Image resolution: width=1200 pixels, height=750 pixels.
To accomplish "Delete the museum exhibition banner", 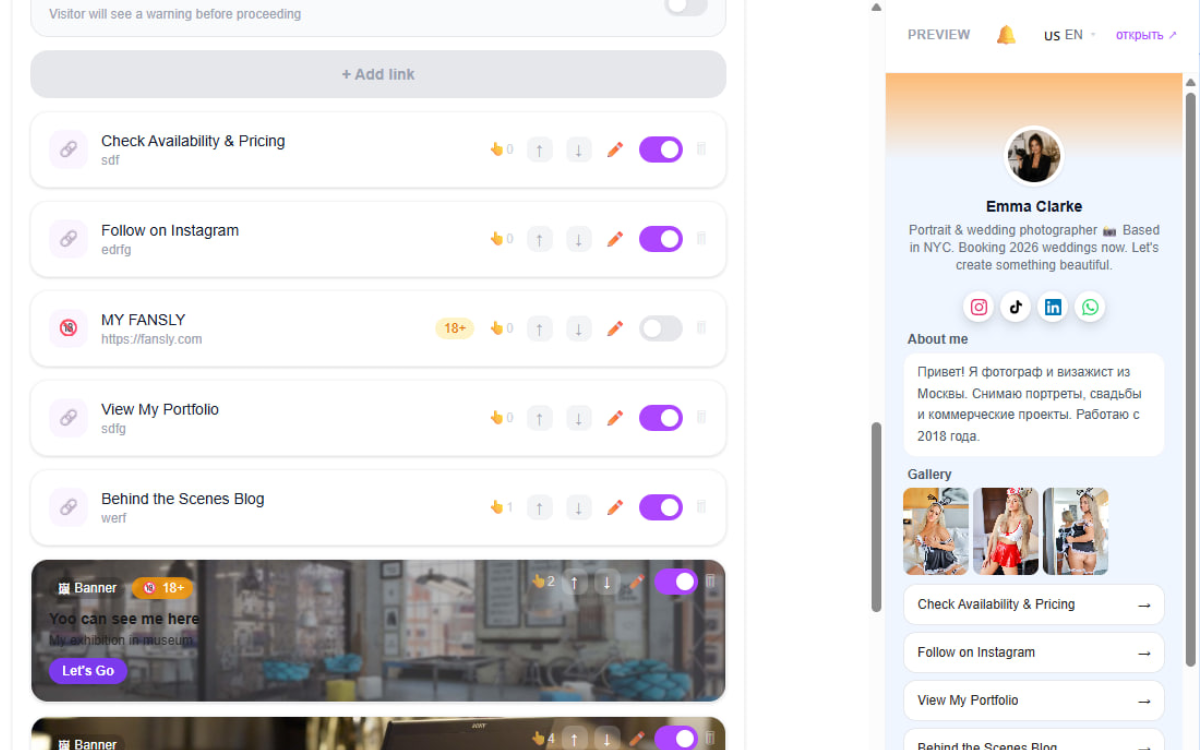I will coord(710,581).
